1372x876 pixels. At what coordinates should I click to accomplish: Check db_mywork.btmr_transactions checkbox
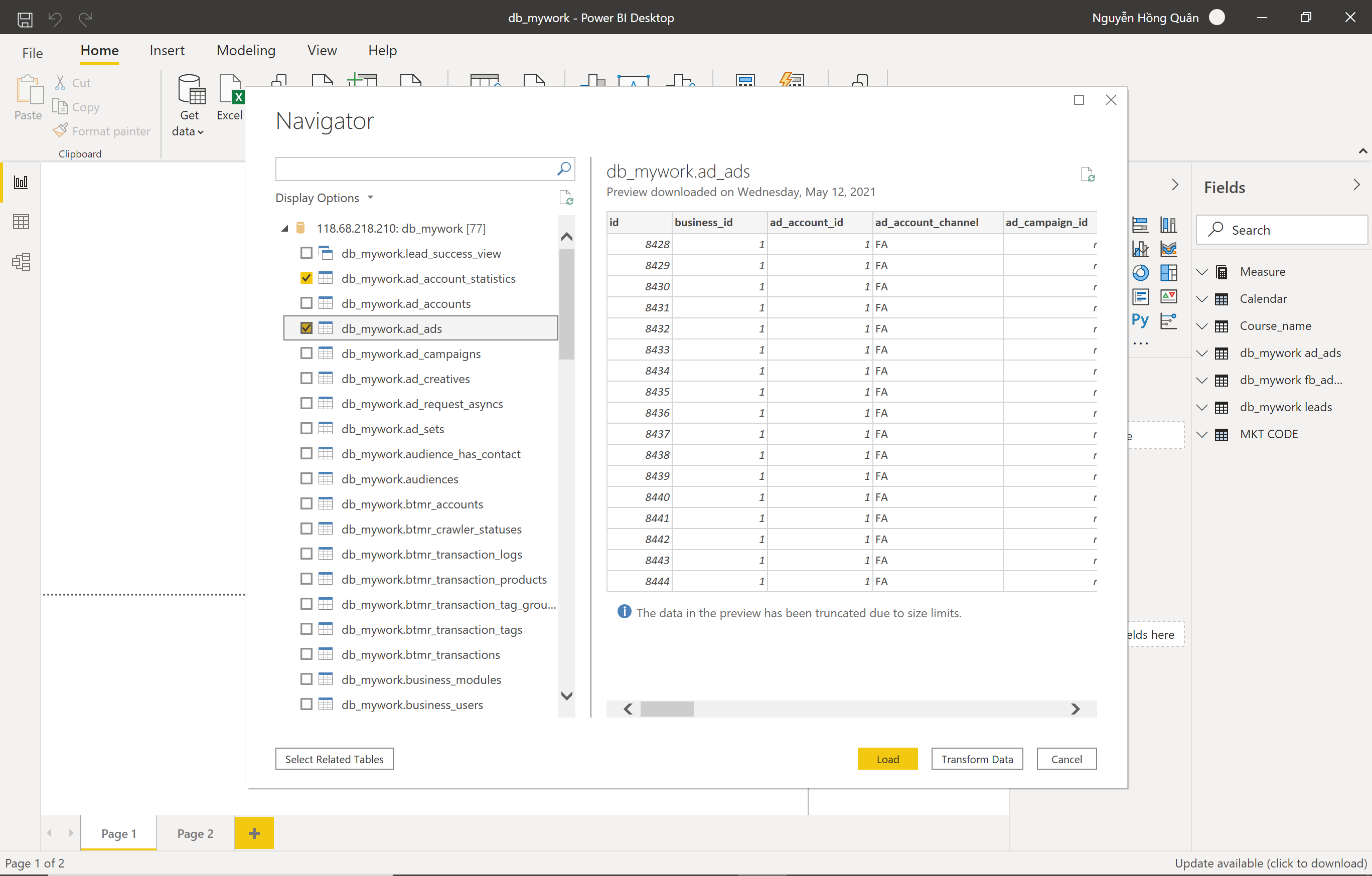(306, 654)
